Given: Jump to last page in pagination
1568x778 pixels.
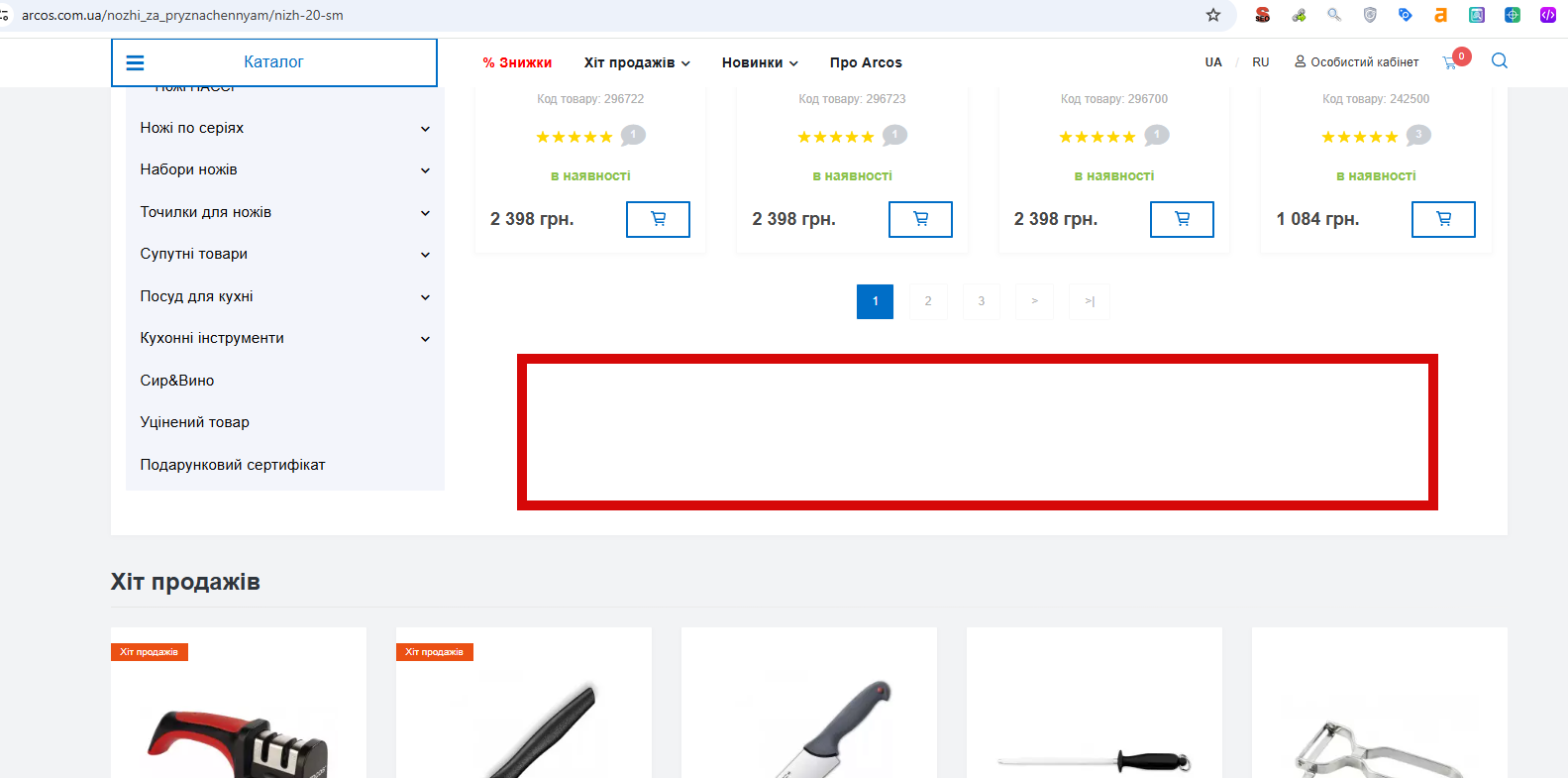Looking at the screenshot, I should tap(1090, 301).
